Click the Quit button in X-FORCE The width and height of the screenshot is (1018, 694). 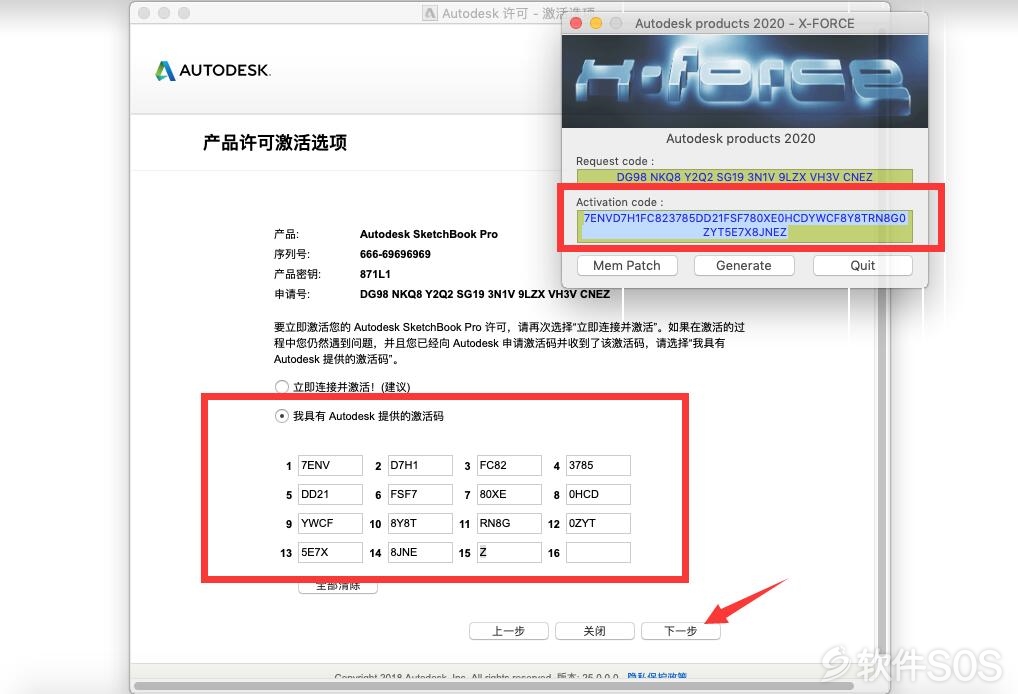862,266
